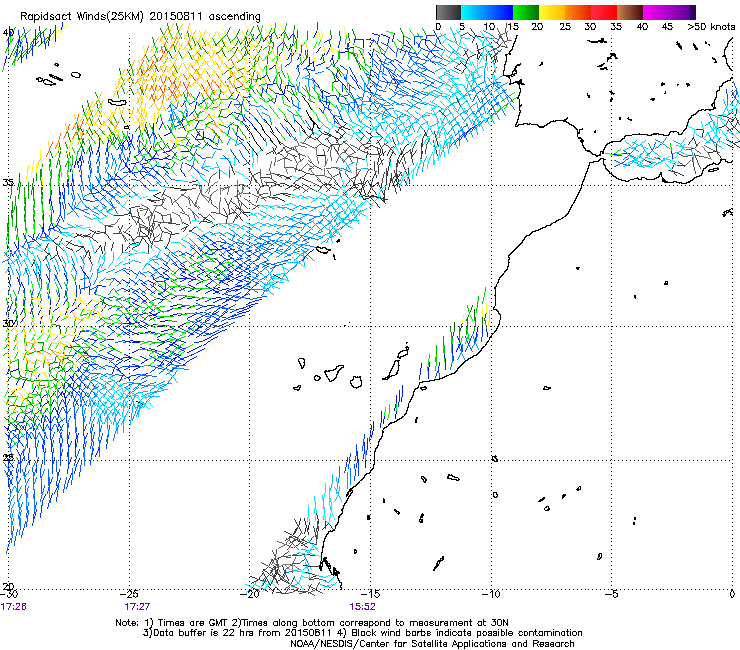Click the latitude label '40' on left axis
Image resolution: width=740 pixels, height=650 pixels.
(x=8, y=33)
